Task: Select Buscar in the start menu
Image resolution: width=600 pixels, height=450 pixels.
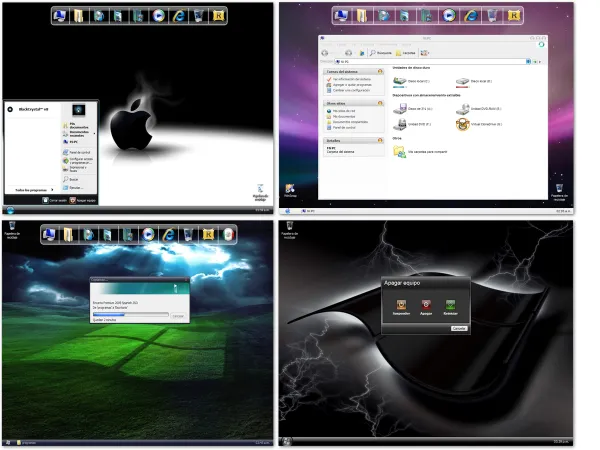Action: 71,179
